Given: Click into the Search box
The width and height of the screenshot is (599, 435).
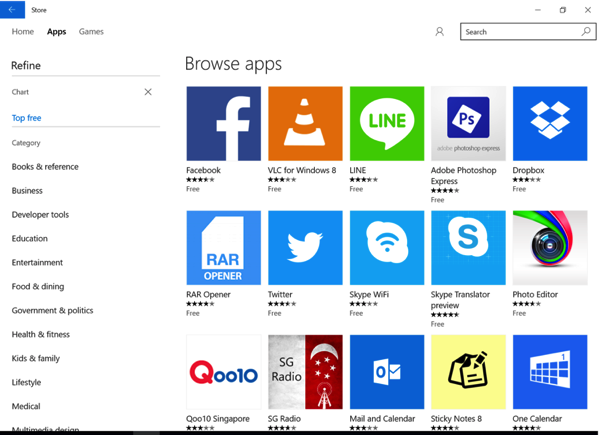Looking at the screenshot, I should coord(528,32).
